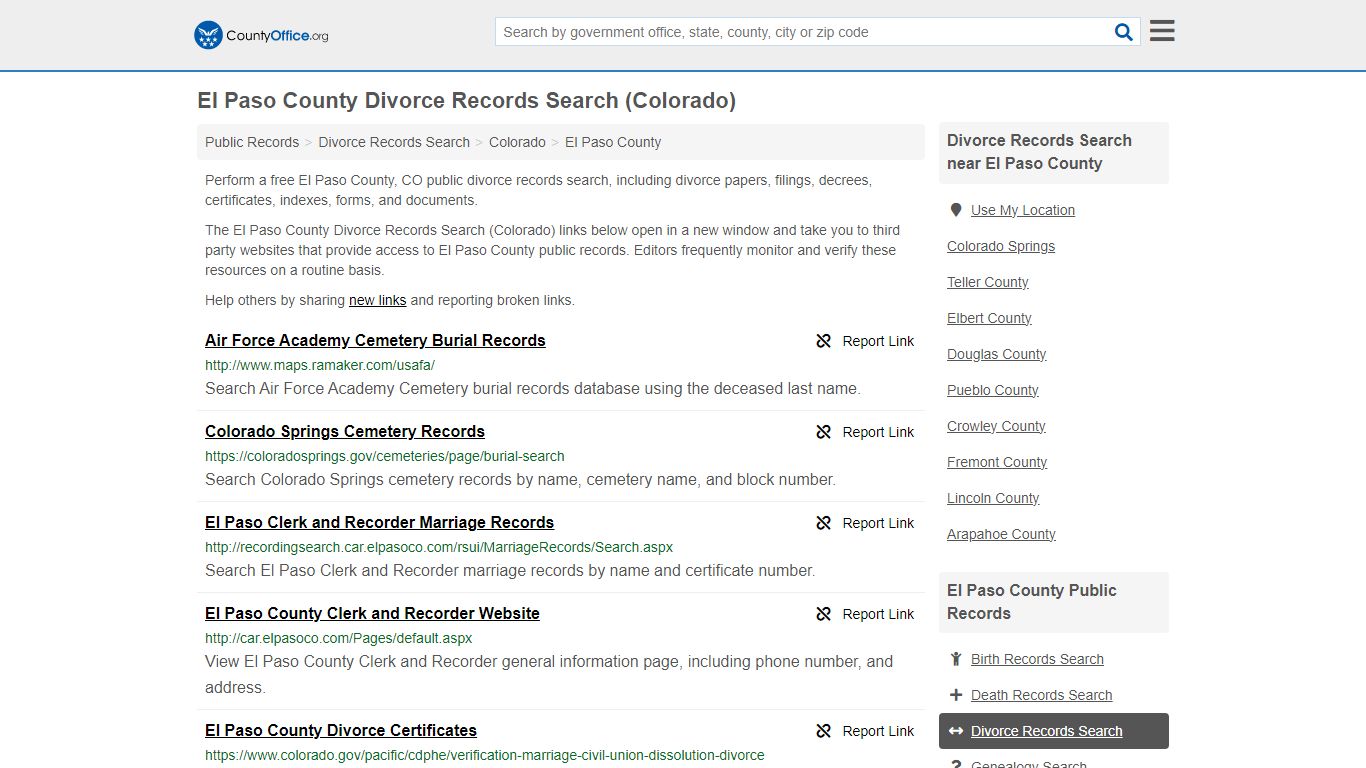Click Report Link text for Clerk Recorder Website
1366x768 pixels.
tap(878, 614)
